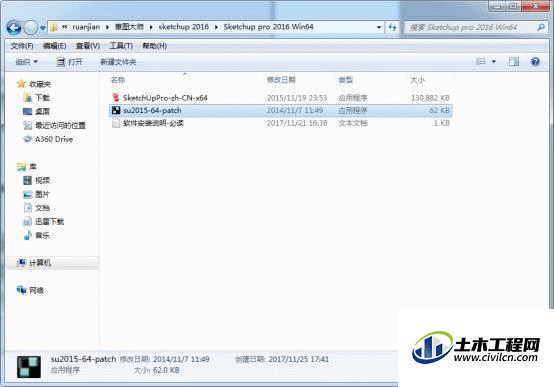The image size is (554, 387).
Task: Click the su2015-64-patch file icon in list
Action: tap(116, 110)
